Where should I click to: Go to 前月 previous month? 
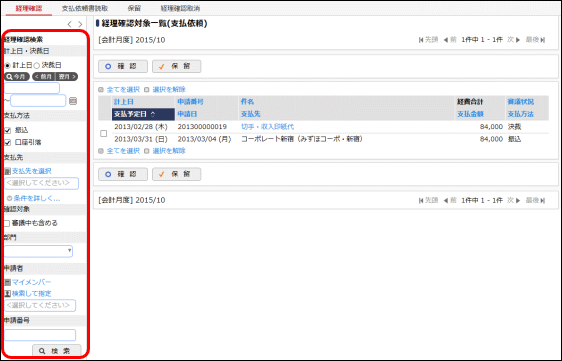click(43, 76)
